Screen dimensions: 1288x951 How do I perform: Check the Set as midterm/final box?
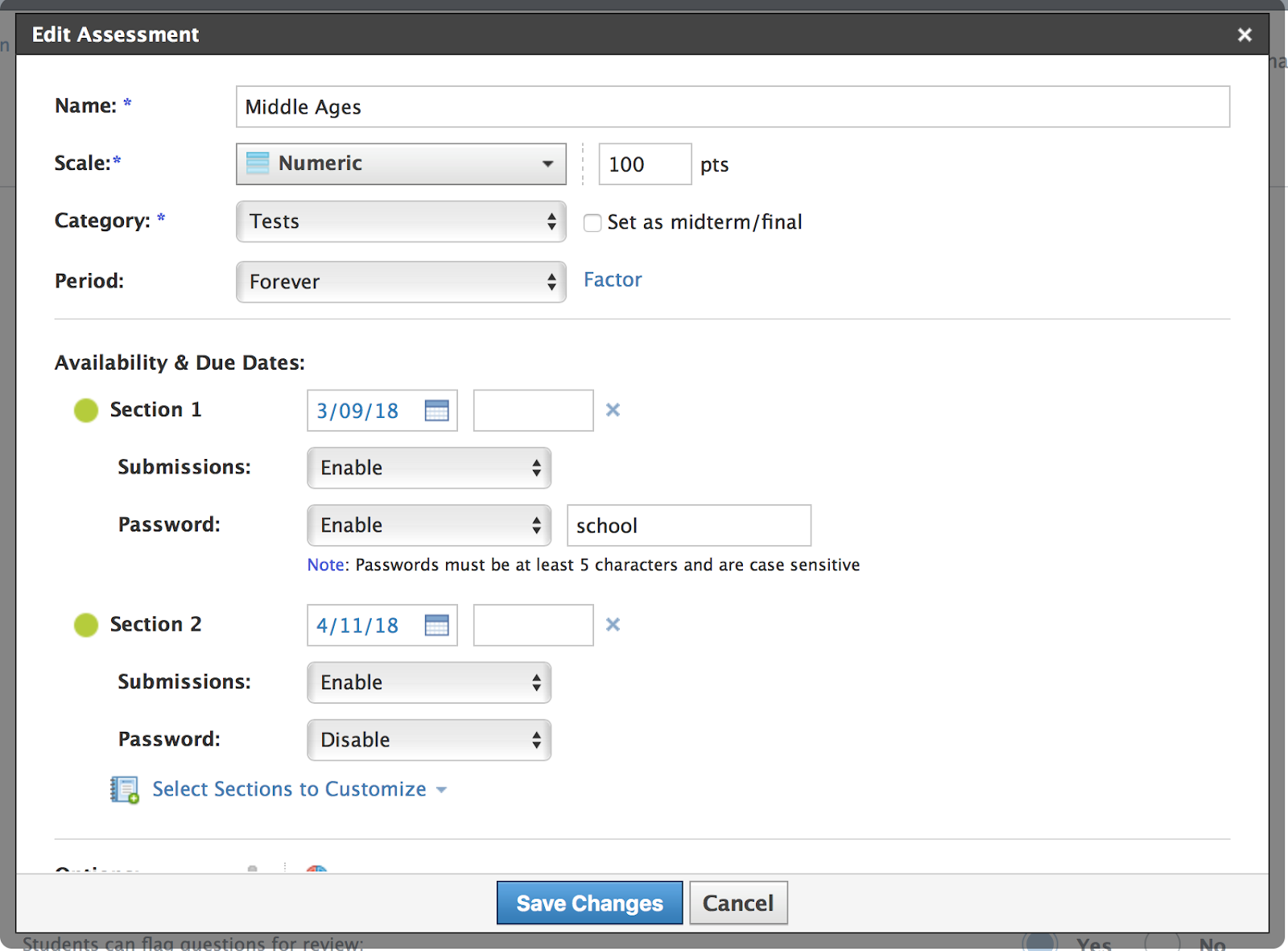tap(592, 223)
